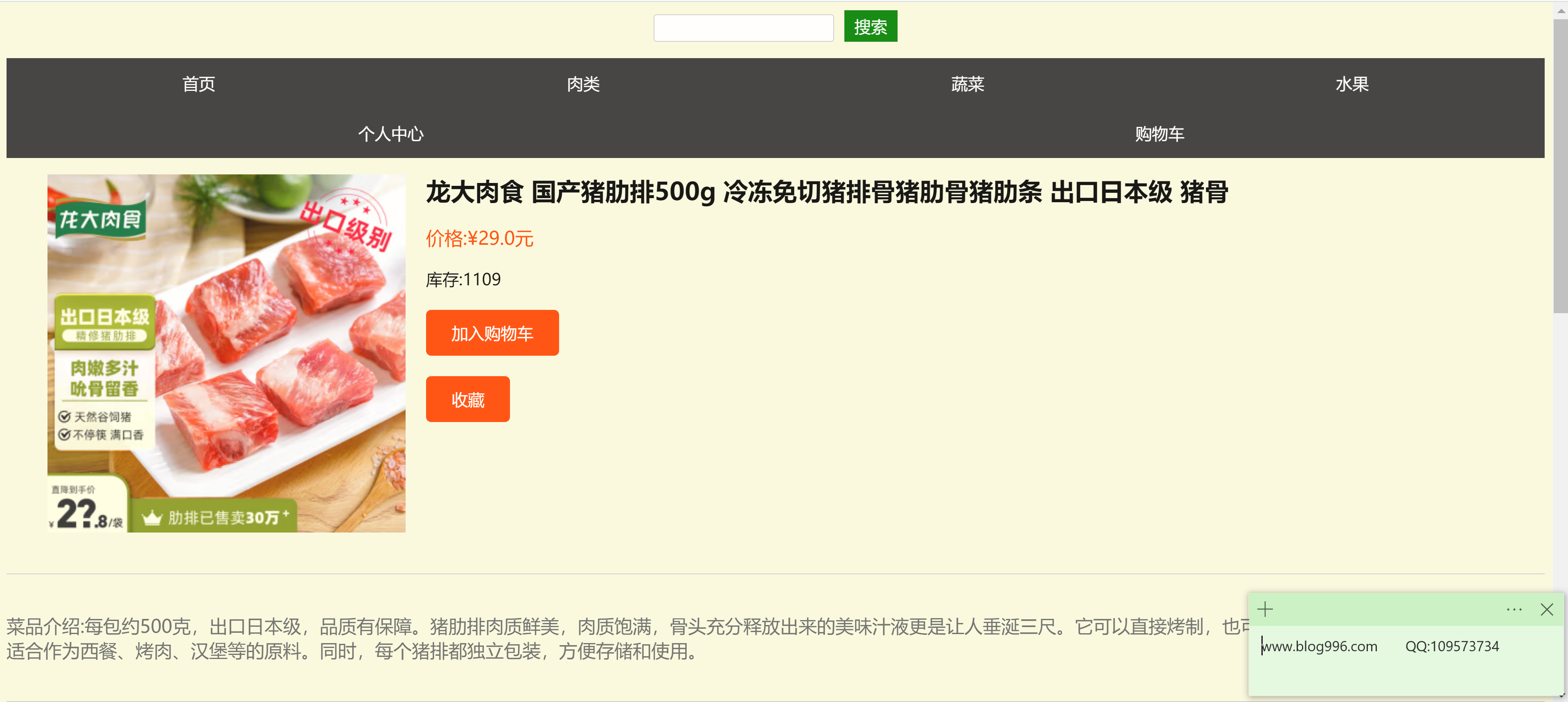This screenshot has width=1568, height=702.
Task: Click the green 搜索 button
Action: [x=870, y=26]
